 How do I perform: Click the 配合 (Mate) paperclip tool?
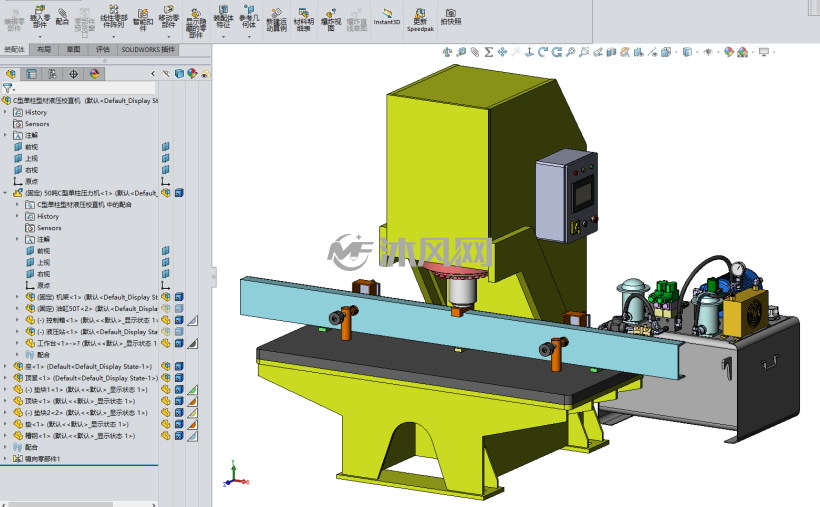click(62, 16)
